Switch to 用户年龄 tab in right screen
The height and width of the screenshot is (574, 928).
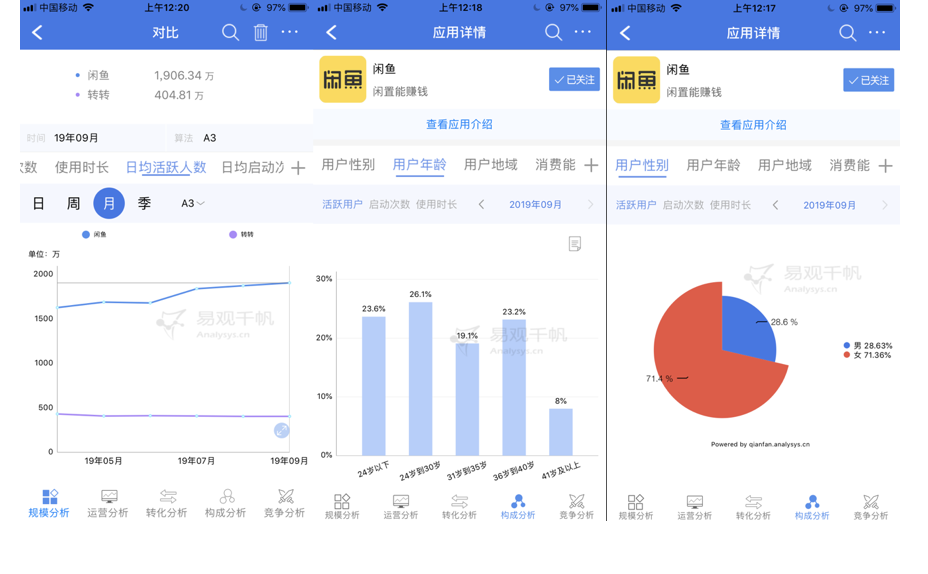713,165
